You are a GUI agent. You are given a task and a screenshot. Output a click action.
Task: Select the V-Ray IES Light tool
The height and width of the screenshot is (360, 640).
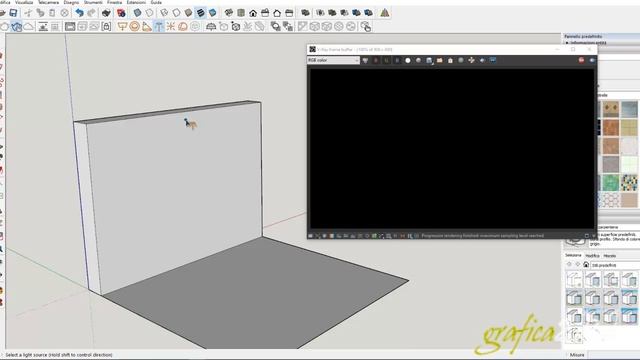(159, 27)
